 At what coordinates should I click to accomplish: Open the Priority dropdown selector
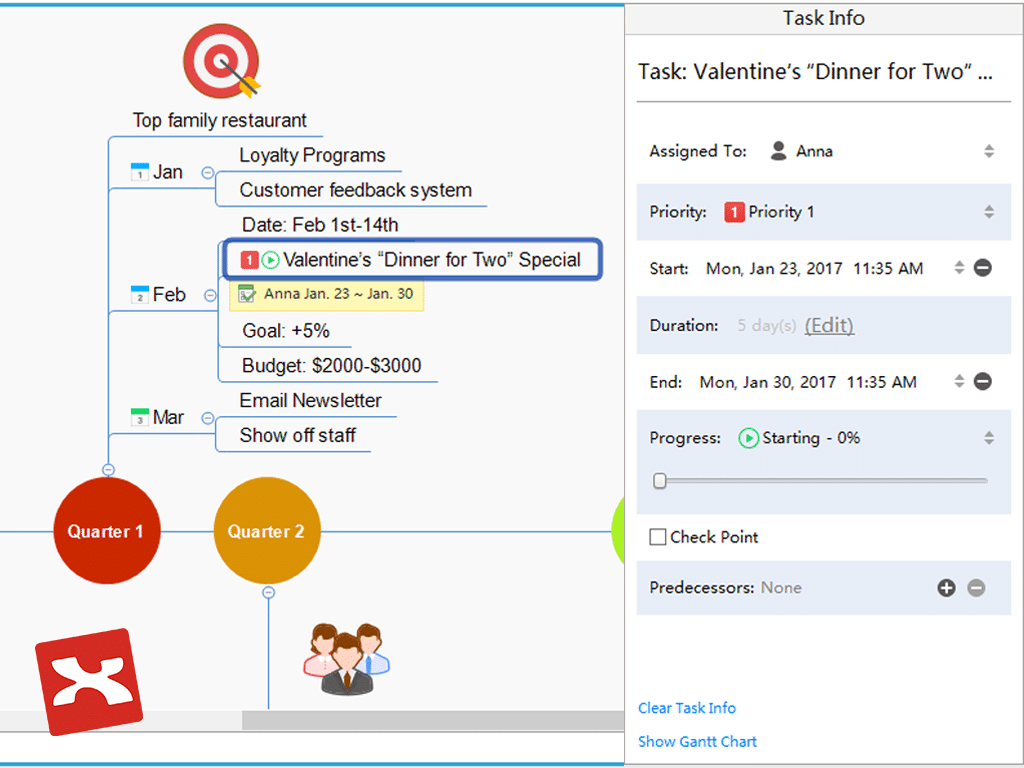coord(988,212)
